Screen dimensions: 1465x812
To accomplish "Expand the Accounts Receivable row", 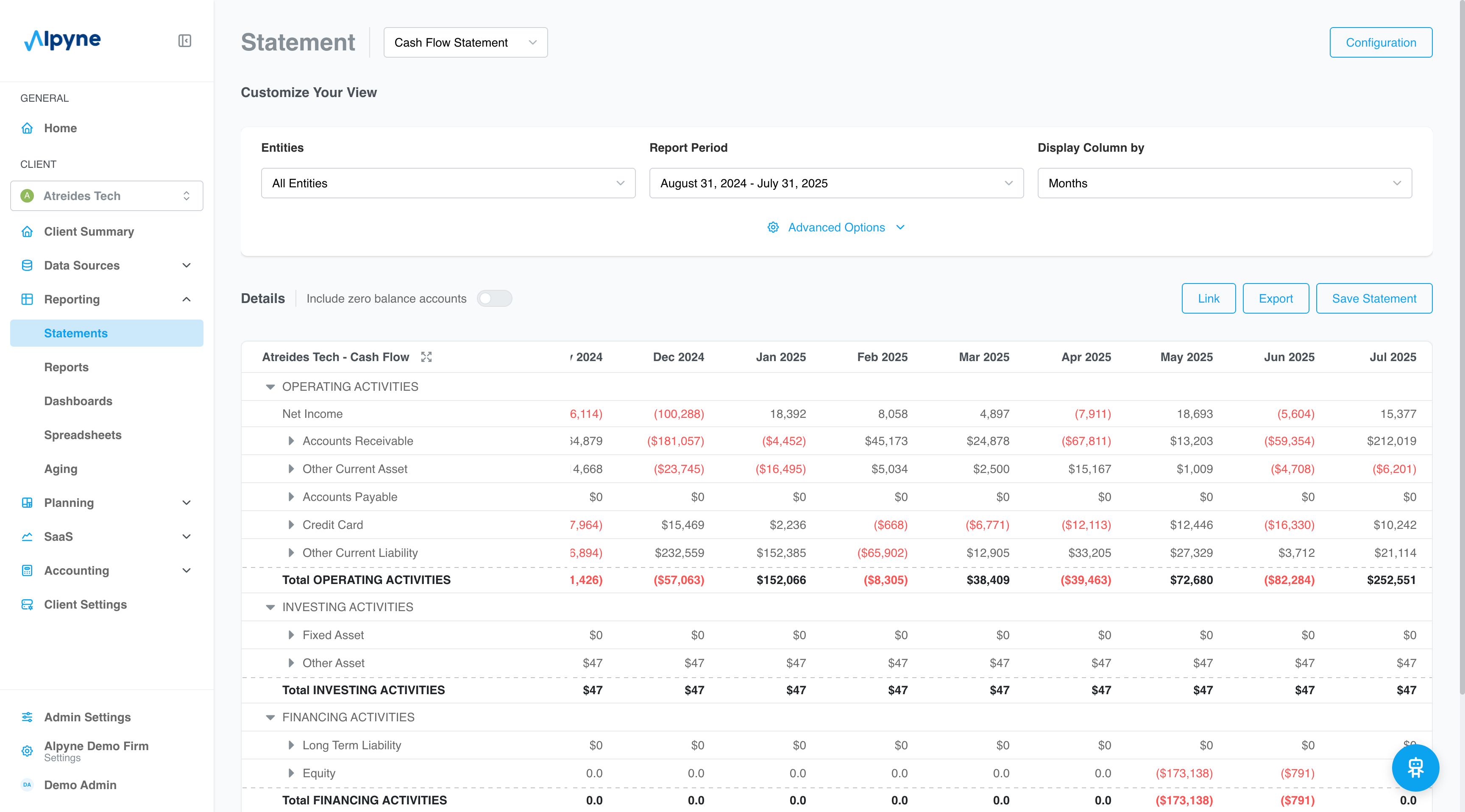I will click(x=291, y=441).
